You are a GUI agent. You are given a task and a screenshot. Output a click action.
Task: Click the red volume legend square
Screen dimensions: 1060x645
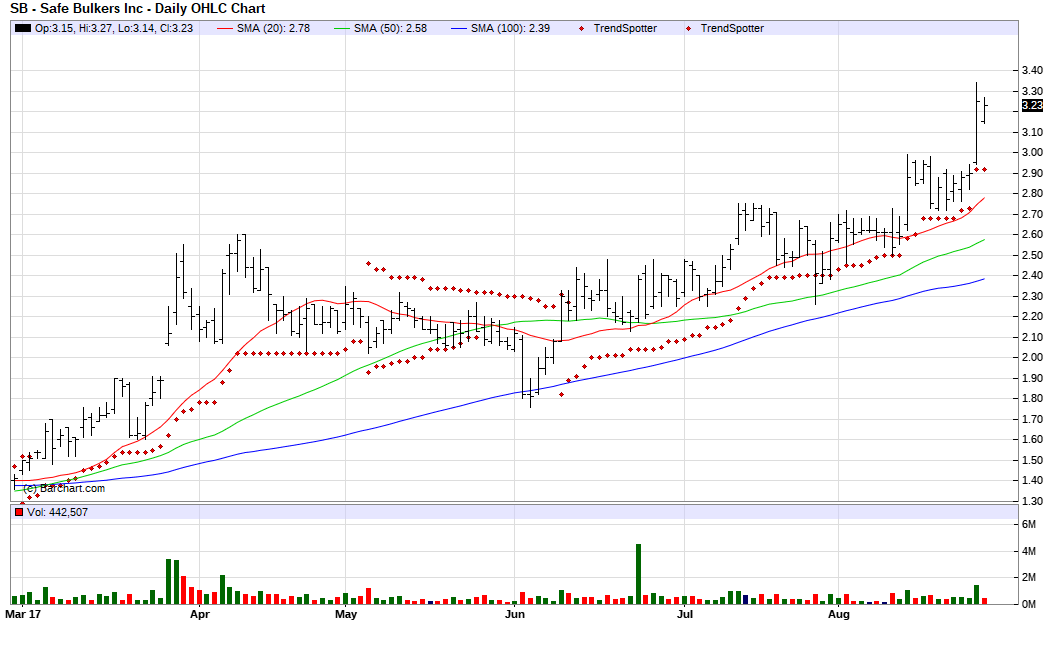click(x=19, y=512)
